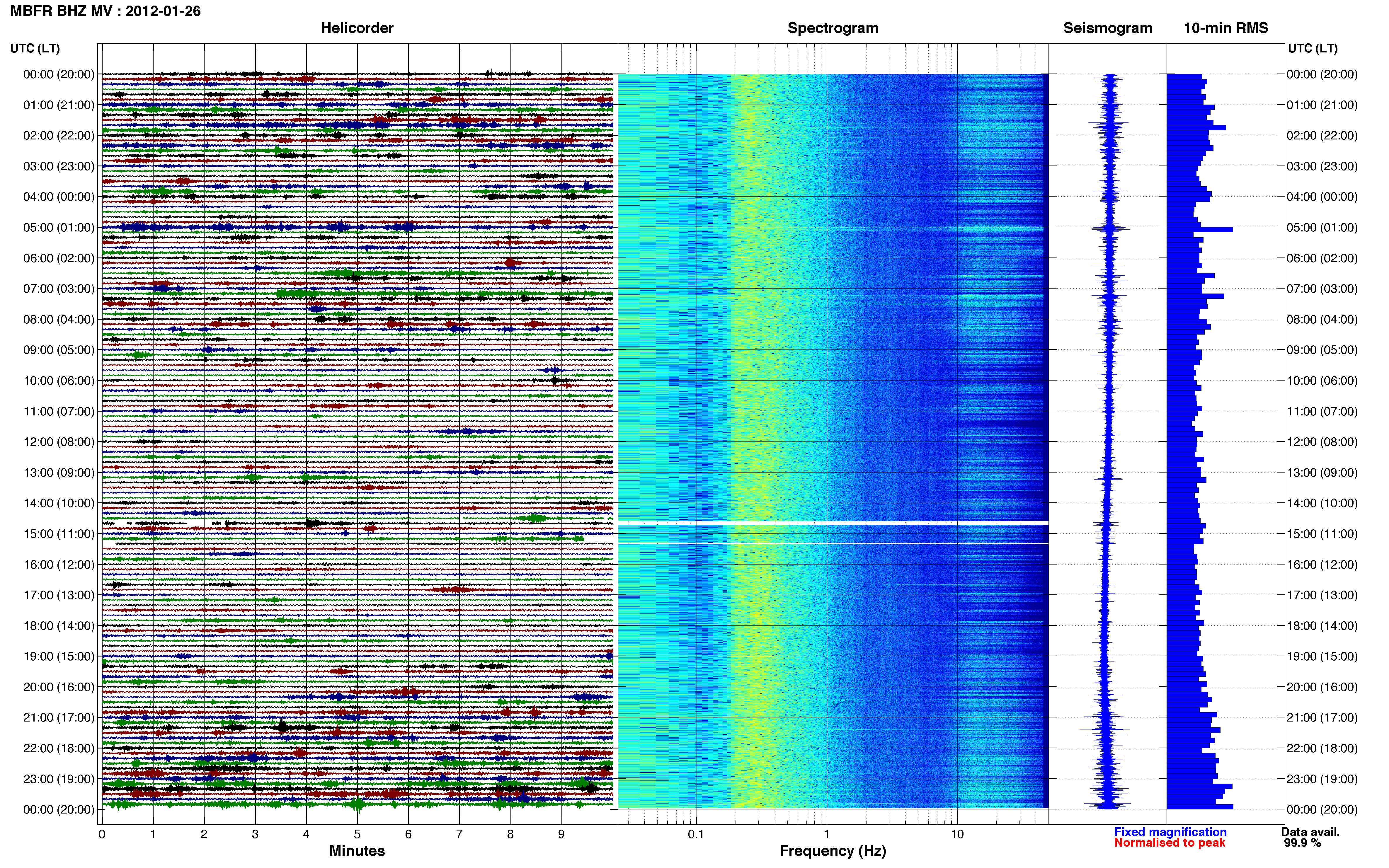Click left time label '15:00 (11:00)'
The image size is (1389, 868).
[59, 534]
